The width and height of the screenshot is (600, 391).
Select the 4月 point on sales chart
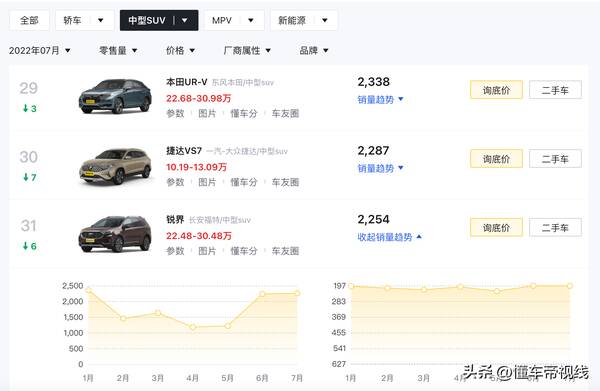(193, 327)
